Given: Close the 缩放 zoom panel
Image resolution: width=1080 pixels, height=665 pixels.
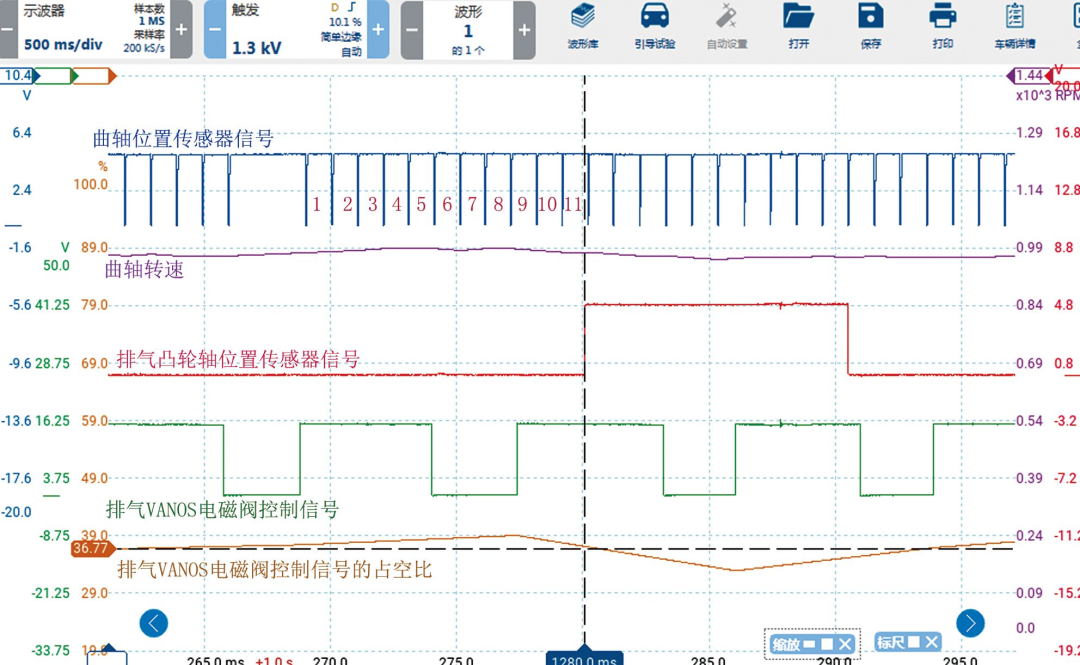Looking at the screenshot, I should point(845,644).
